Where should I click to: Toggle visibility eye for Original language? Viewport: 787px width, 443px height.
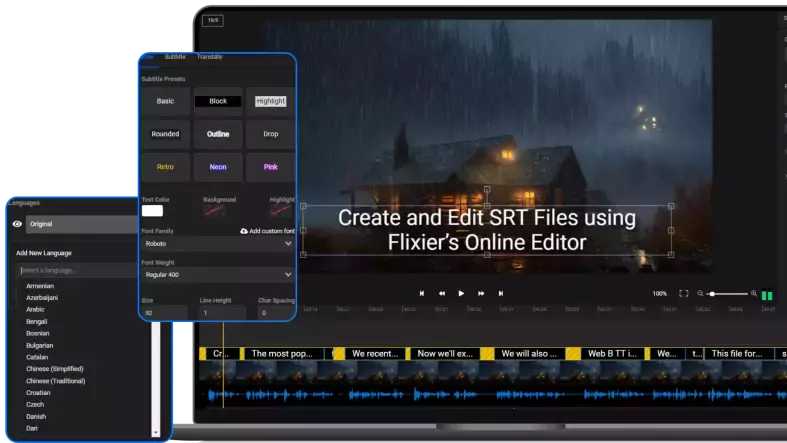point(17,225)
